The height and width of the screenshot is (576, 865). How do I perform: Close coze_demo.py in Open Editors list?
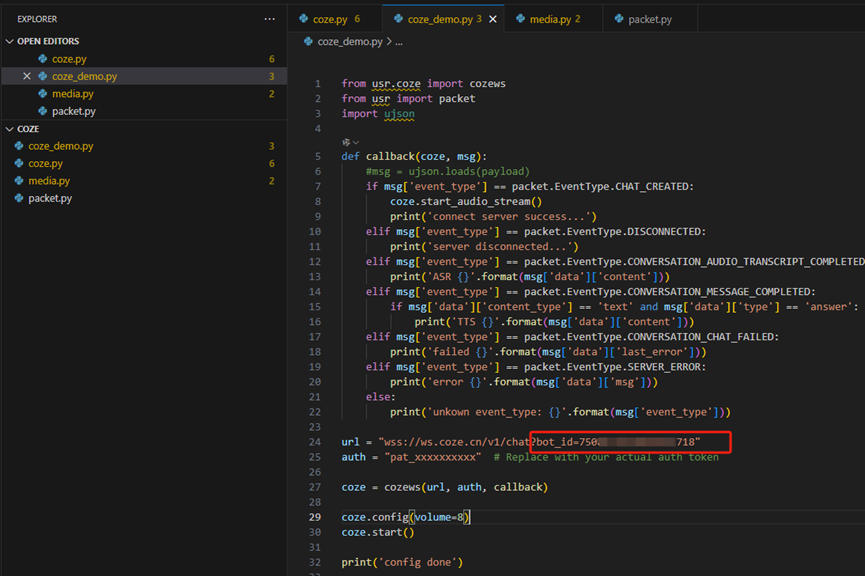pyautogui.click(x=27, y=76)
